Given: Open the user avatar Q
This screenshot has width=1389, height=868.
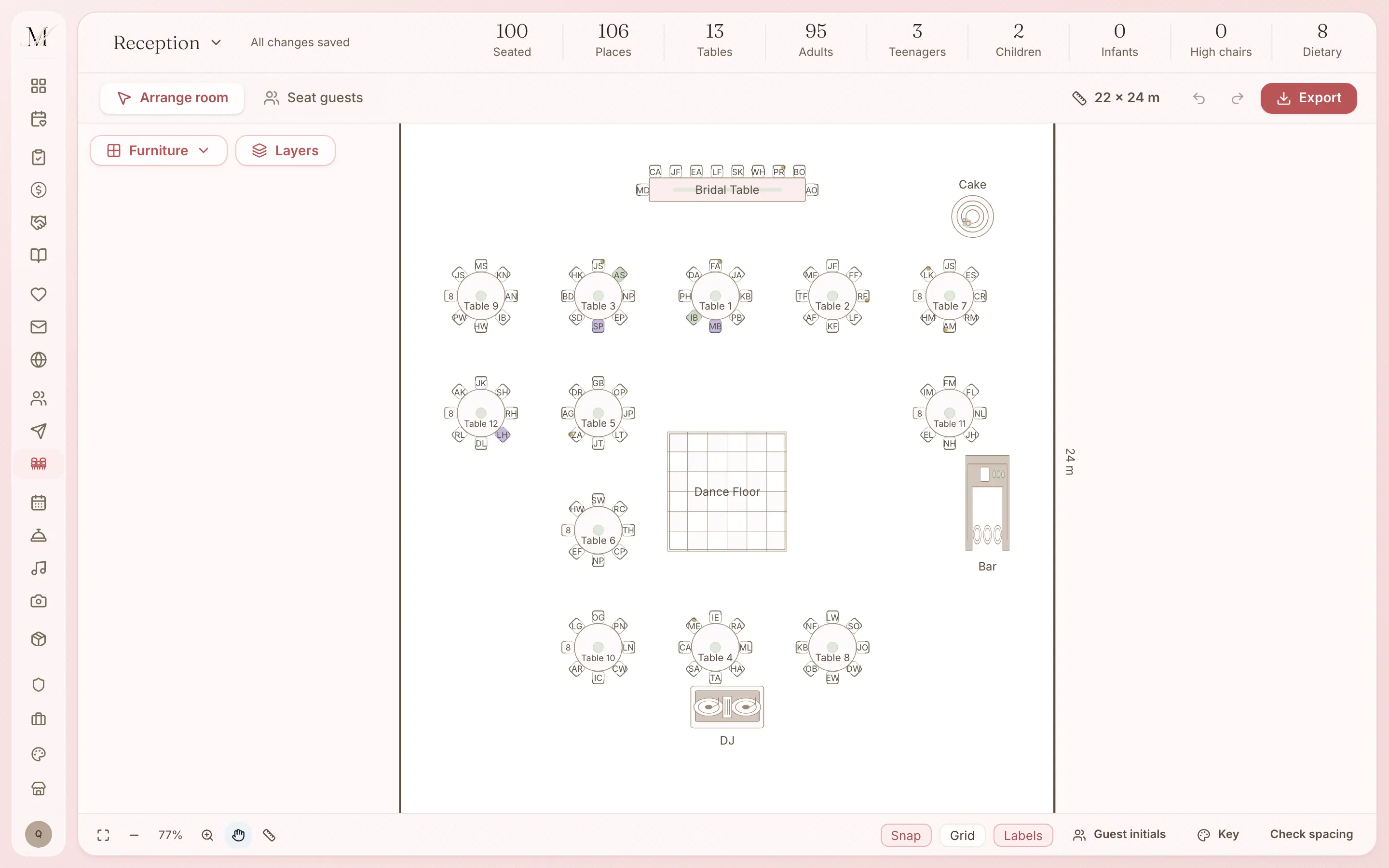Looking at the screenshot, I should point(39,834).
